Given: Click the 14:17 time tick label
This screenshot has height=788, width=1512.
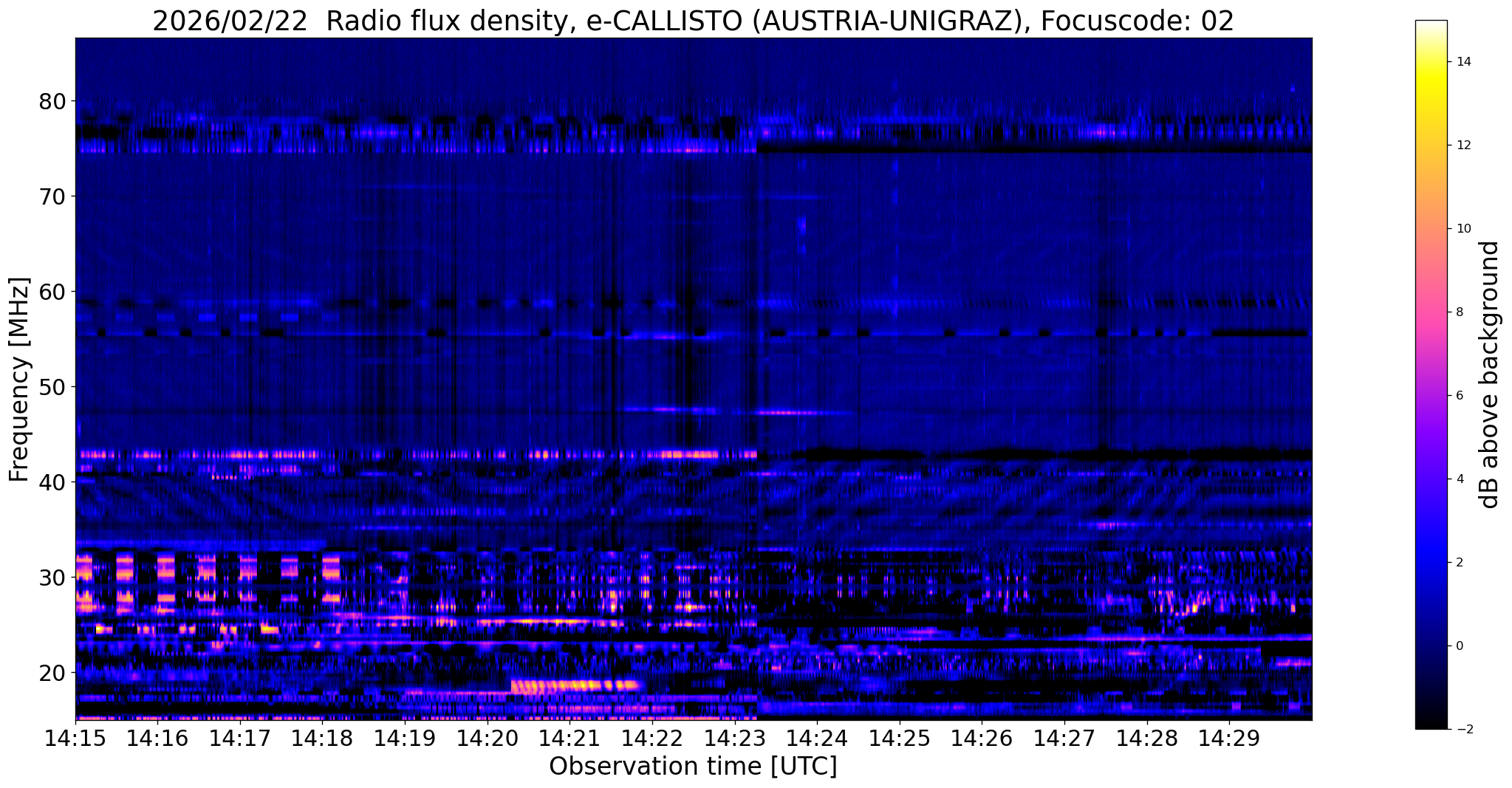Looking at the screenshot, I should 240,738.
